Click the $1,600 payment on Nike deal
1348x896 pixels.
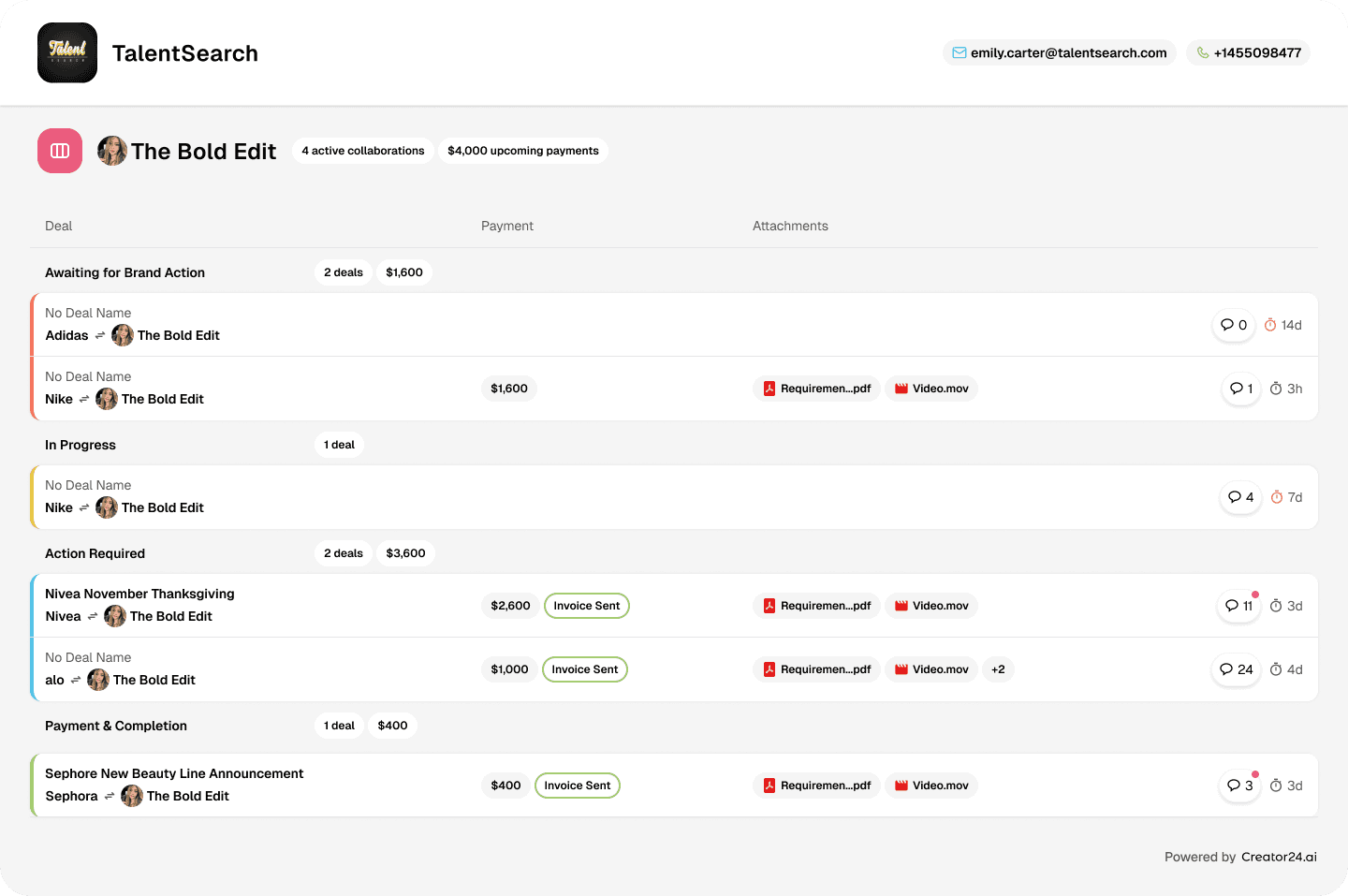509,389
